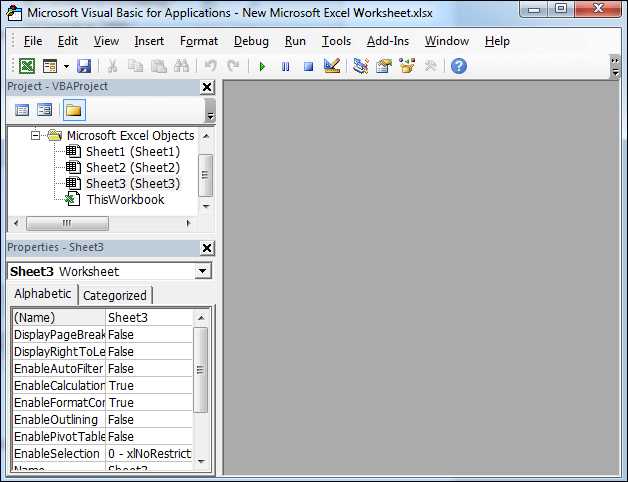This screenshot has height=482, width=628.
Task: Open the Add-Ins menu
Action: click(388, 41)
